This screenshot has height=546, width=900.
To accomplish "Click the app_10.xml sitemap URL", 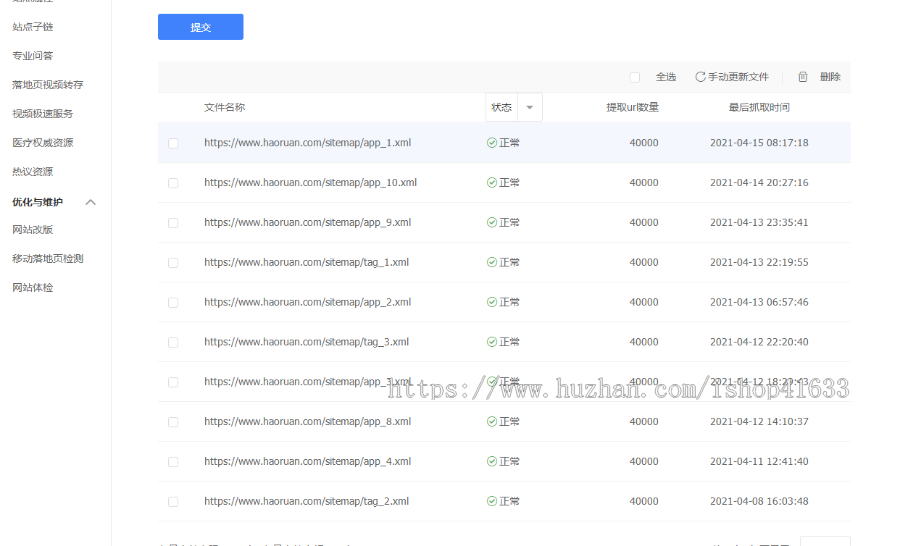I will tap(311, 183).
